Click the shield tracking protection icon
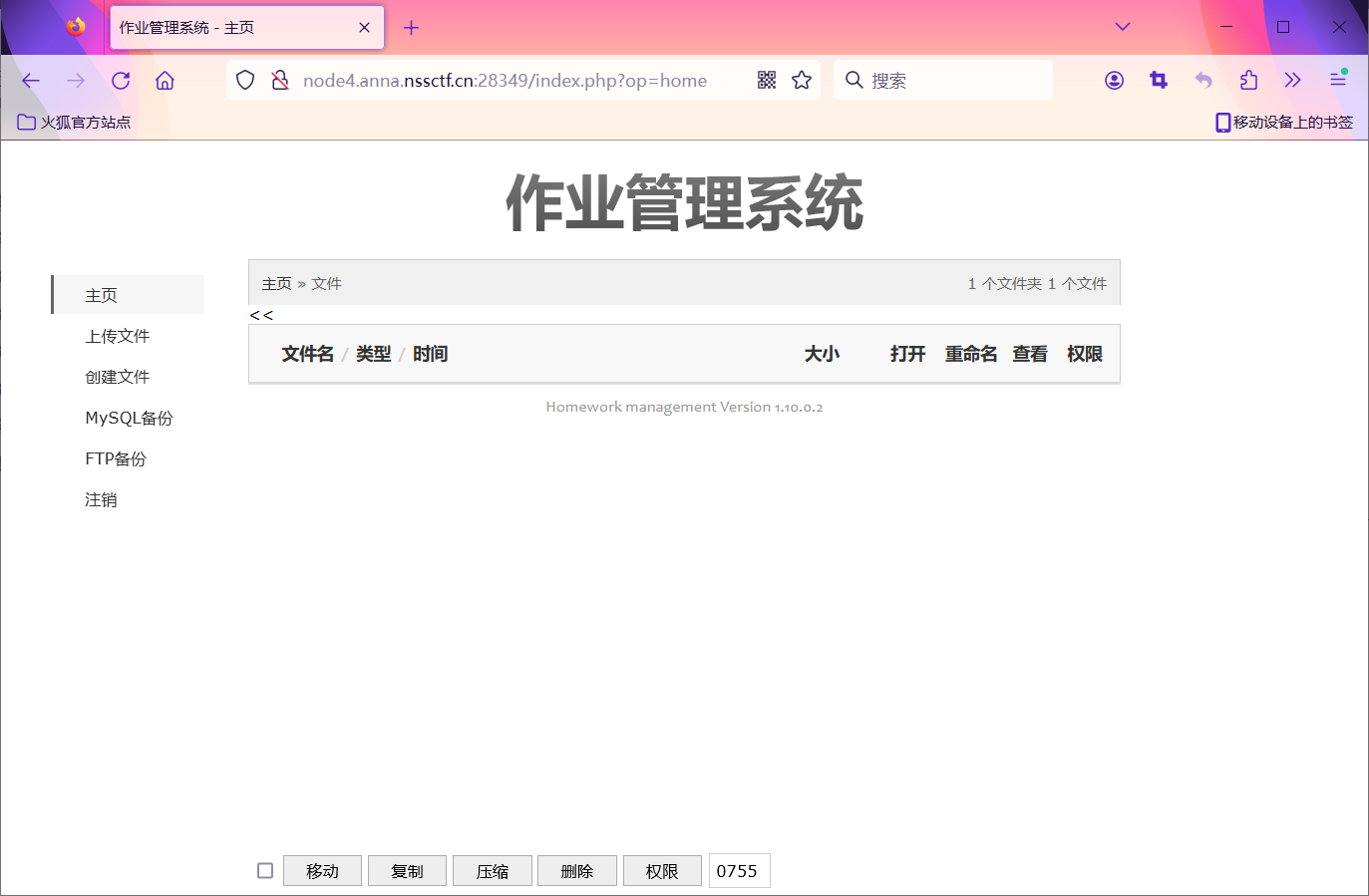This screenshot has height=896, width=1369. point(245,81)
